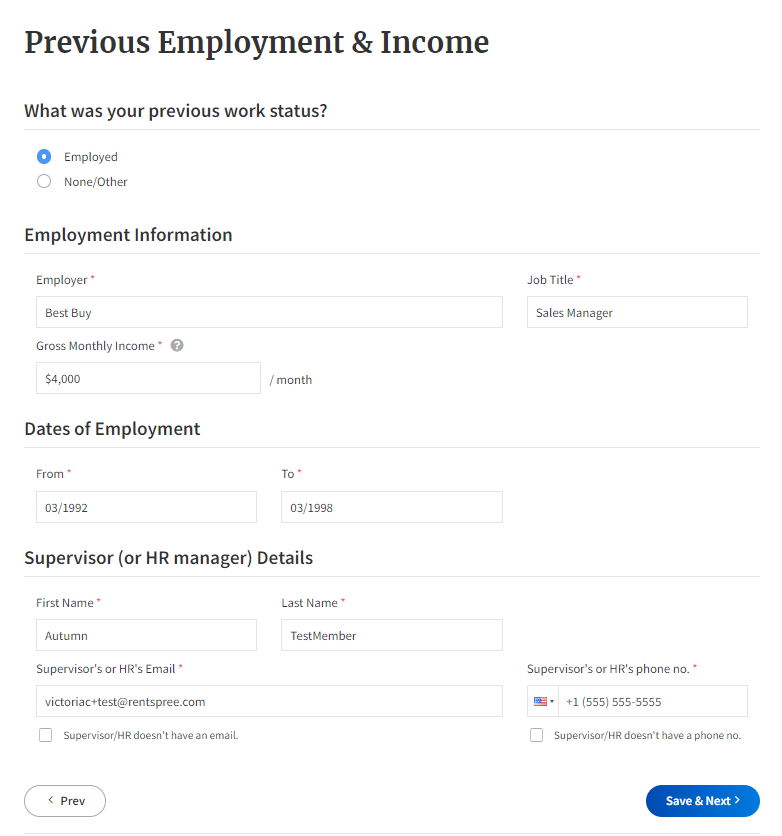Go back using the Prev button

[x=64, y=801]
